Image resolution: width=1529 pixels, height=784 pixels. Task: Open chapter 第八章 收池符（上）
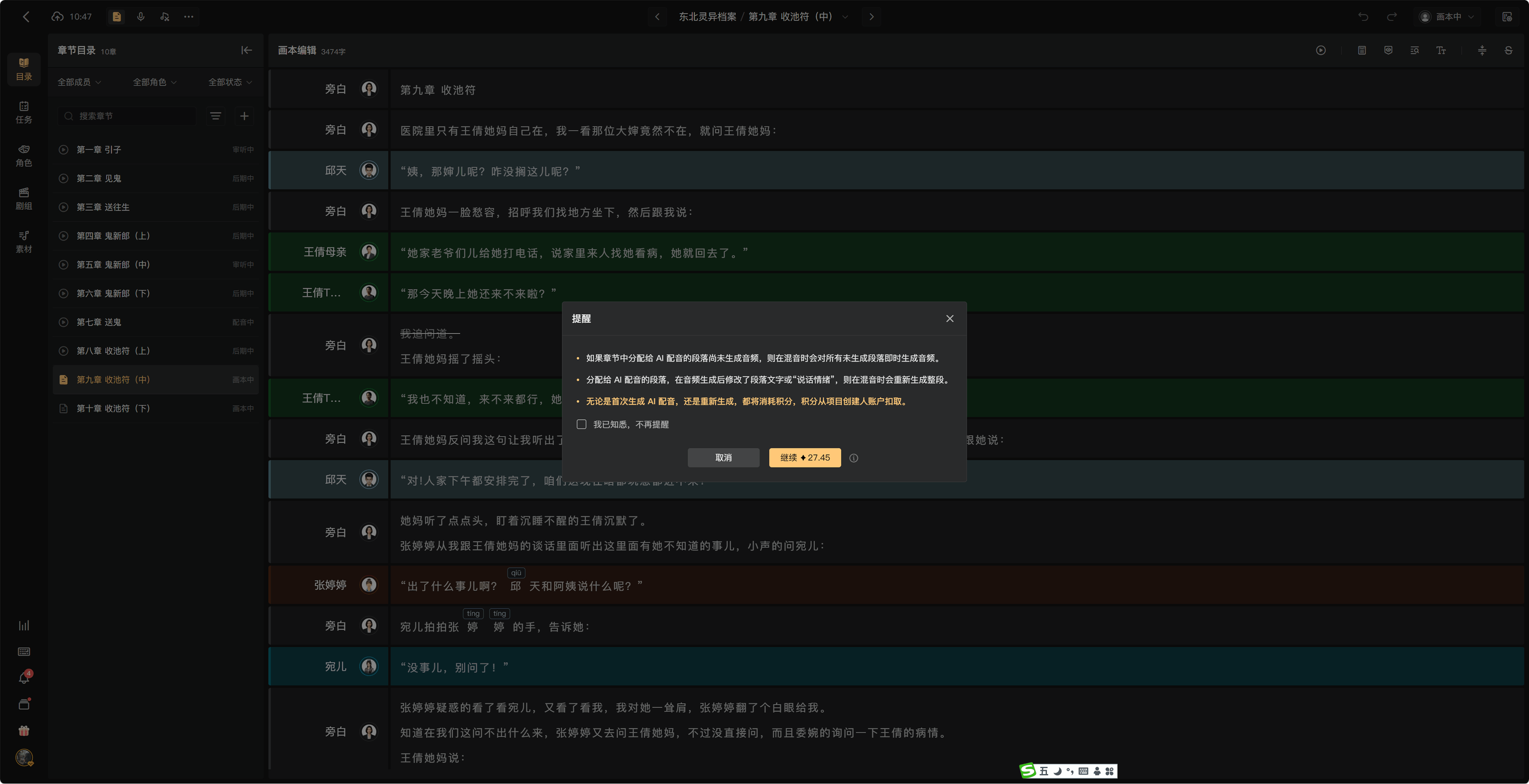pyautogui.click(x=156, y=351)
